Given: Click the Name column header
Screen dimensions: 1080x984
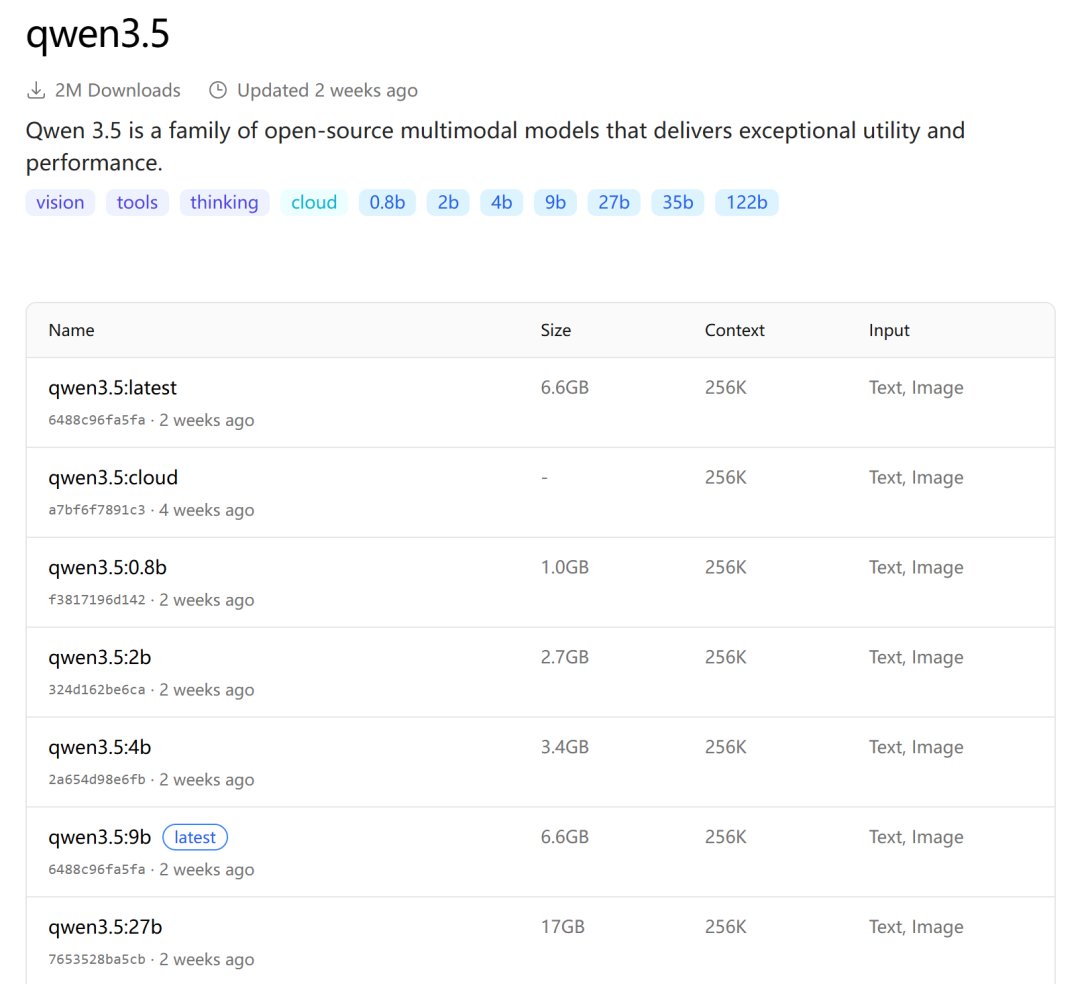Looking at the screenshot, I should click(x=72, y=330).
